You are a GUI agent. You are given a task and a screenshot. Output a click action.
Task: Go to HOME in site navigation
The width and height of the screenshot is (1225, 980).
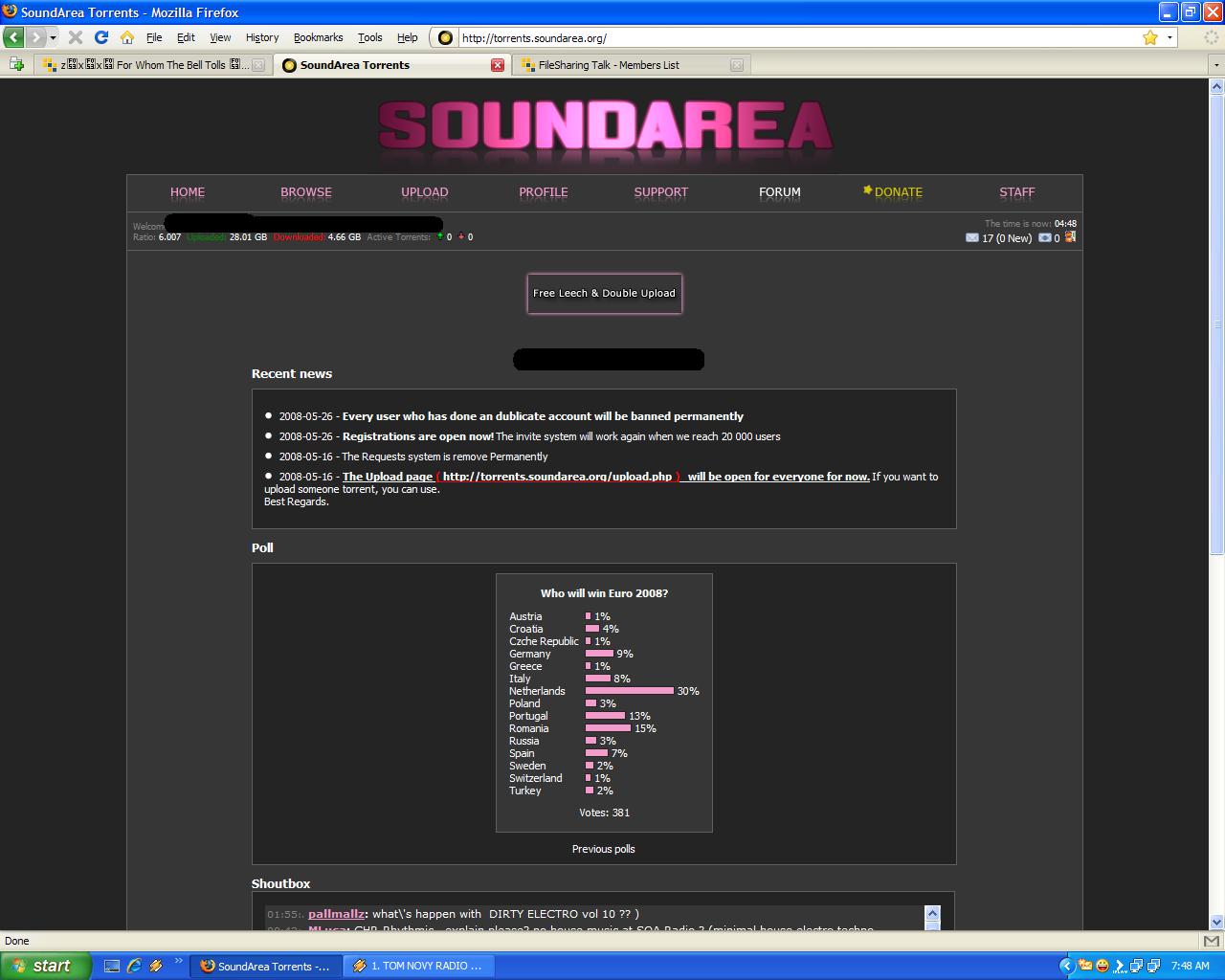(188, 191)
